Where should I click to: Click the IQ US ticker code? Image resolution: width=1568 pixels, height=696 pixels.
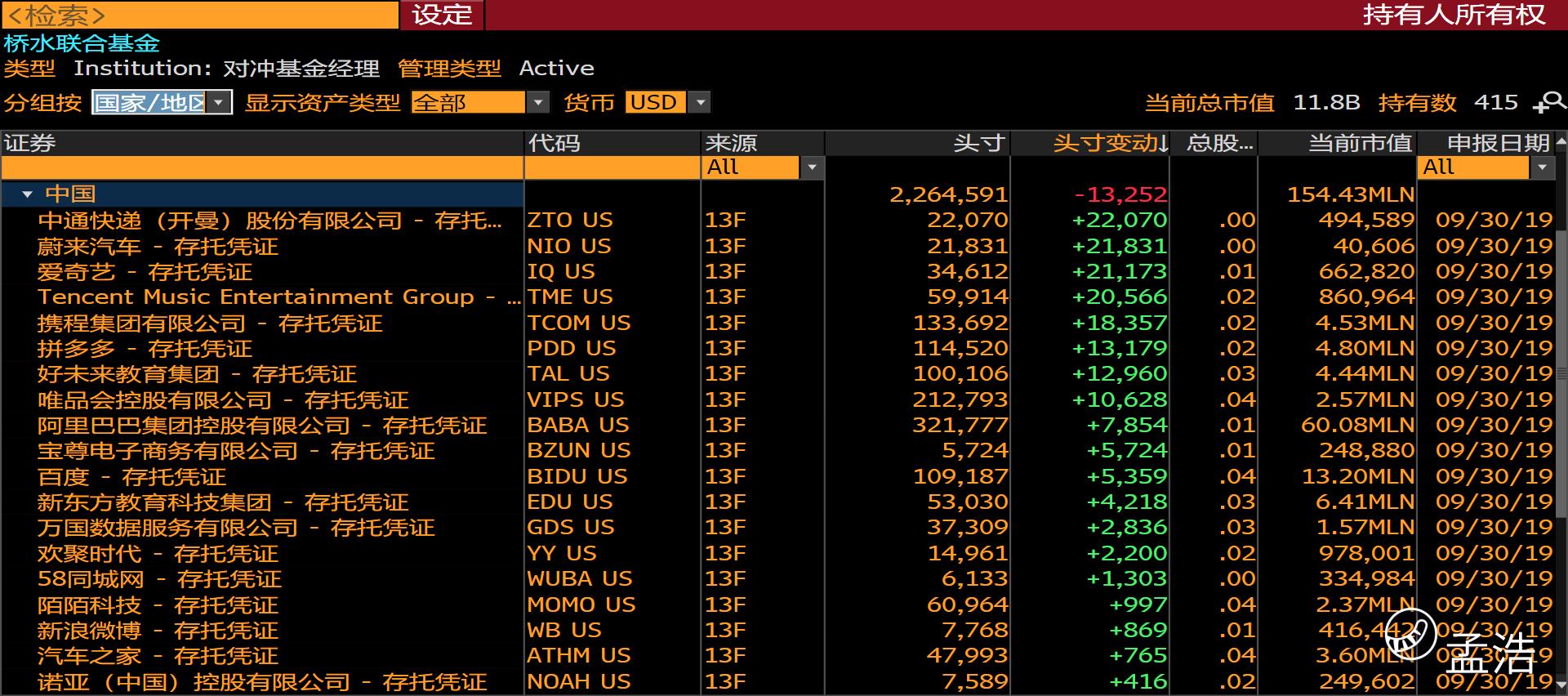[x=561, y=271]
